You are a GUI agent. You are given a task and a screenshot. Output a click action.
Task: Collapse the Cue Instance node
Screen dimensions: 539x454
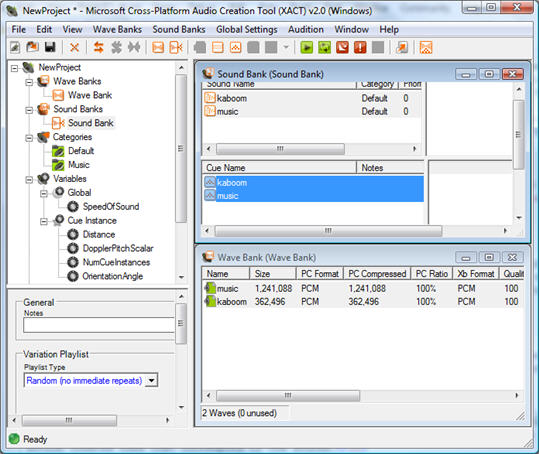(x=44, y=221)
